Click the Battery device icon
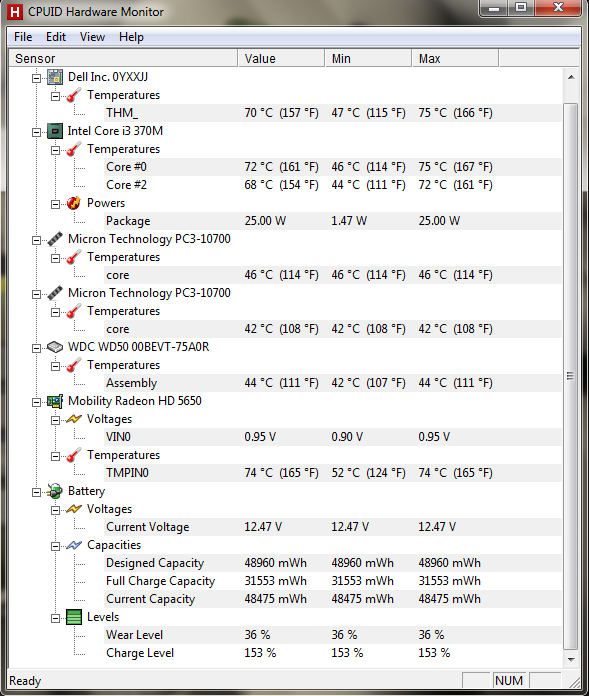 55,491
